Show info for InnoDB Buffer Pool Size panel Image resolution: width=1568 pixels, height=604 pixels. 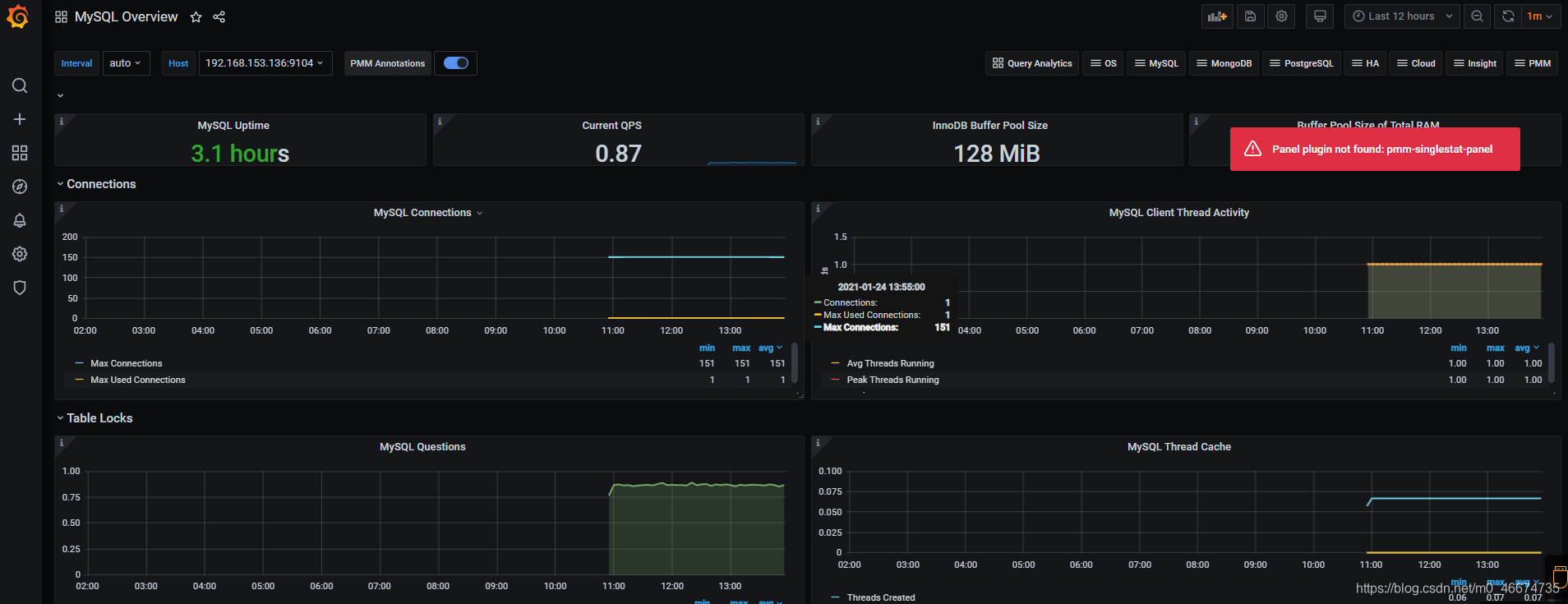(x=818, y=121)
